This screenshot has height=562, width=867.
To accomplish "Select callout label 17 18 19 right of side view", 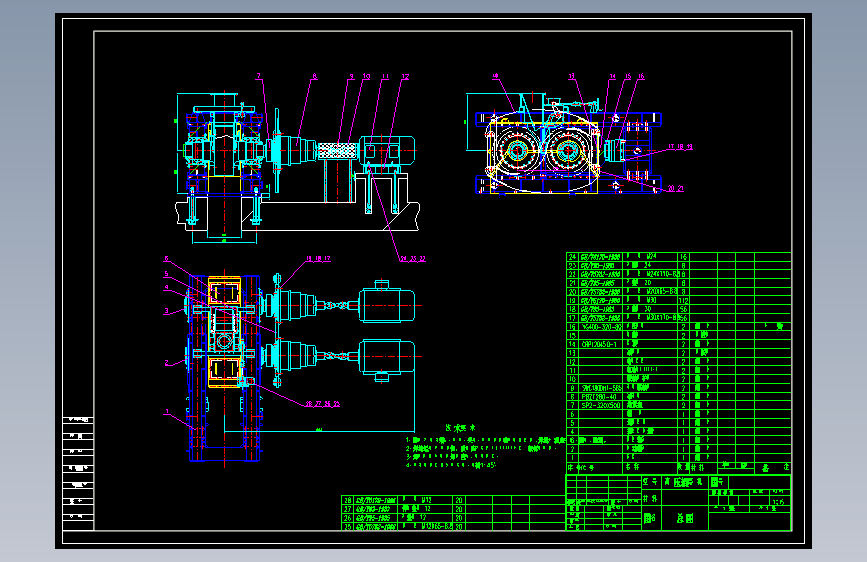I will click(680, 147).
